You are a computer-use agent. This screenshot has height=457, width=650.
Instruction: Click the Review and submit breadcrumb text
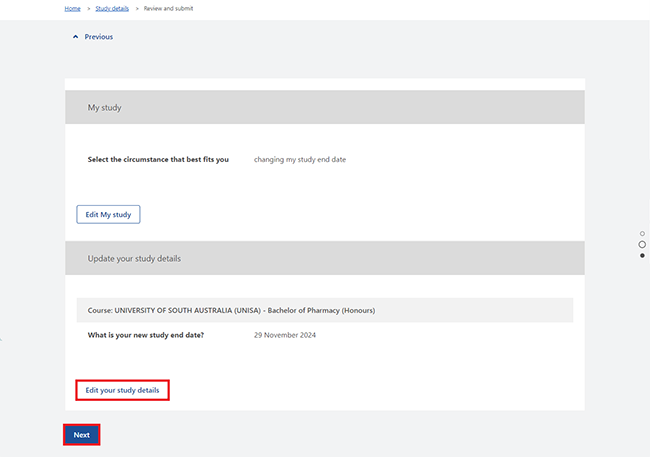click(x=168, y=9)
